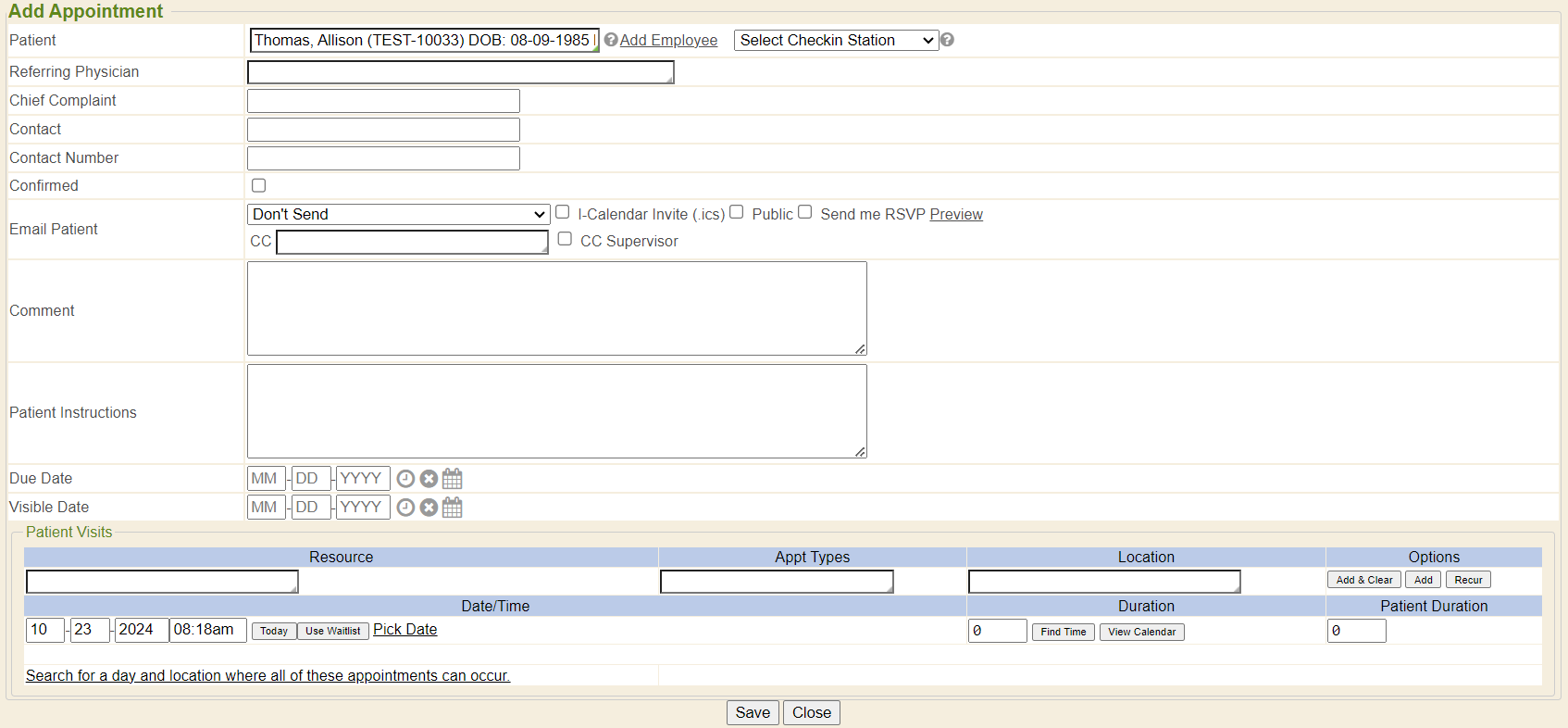Click the Resource selection field

pos(162,582)
